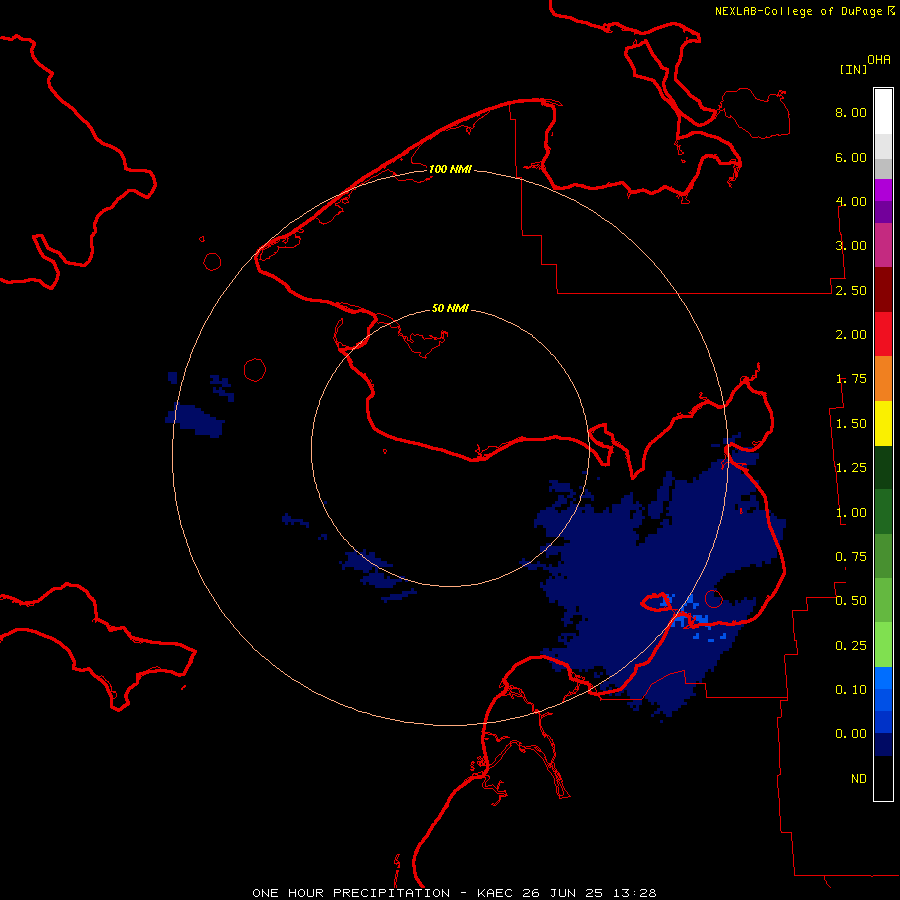Select the 3.00 legend value
The height and width of the screenshot is (900, 900).
pos(851,246)
